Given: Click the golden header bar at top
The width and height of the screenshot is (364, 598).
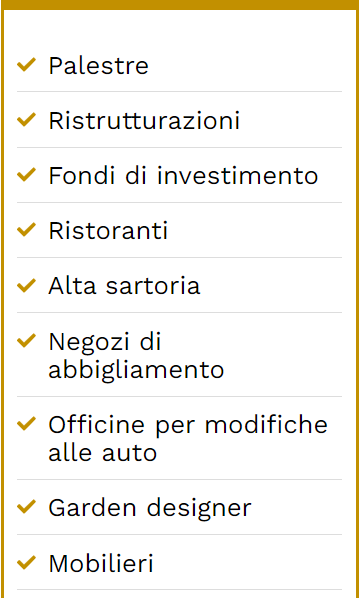Looking at the screenshot, I should pyautogui.click(x=179, y=5).
